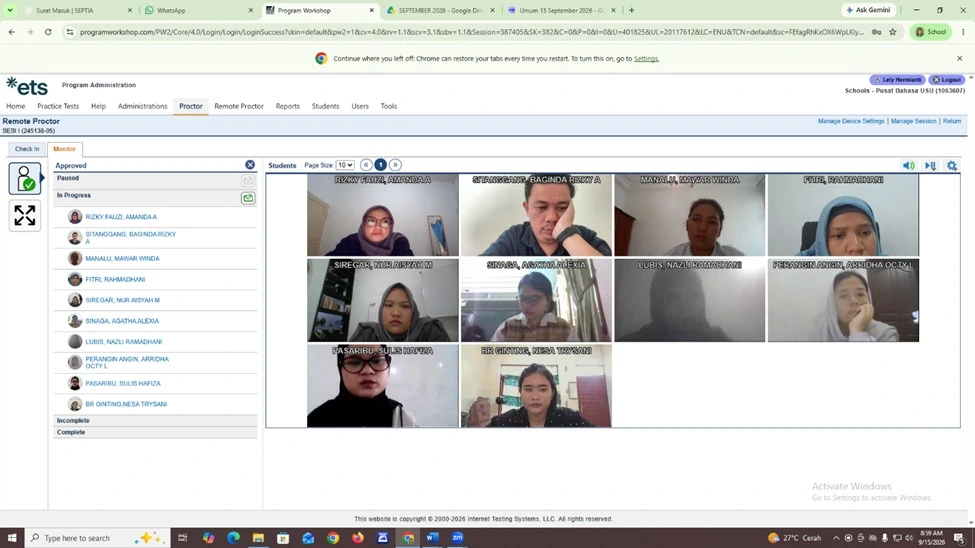Open the Reports menu
975x548 pixels.
287,106
